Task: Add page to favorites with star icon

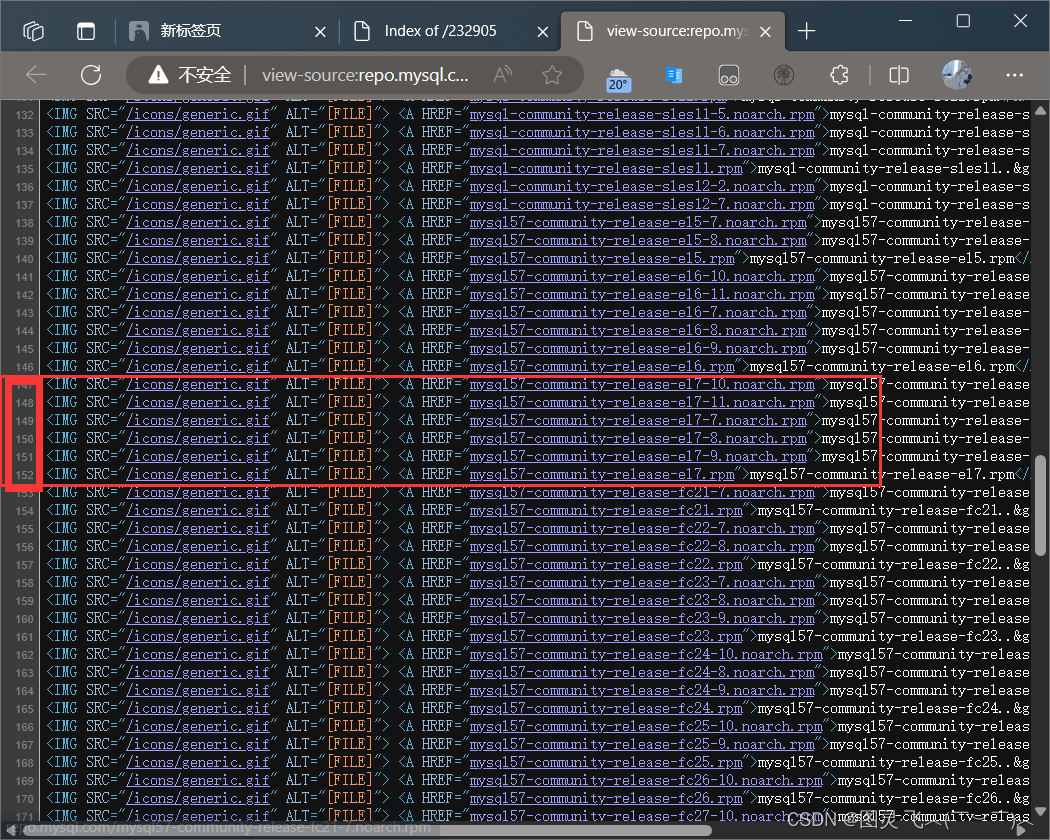Action: [x=552, y=74]
